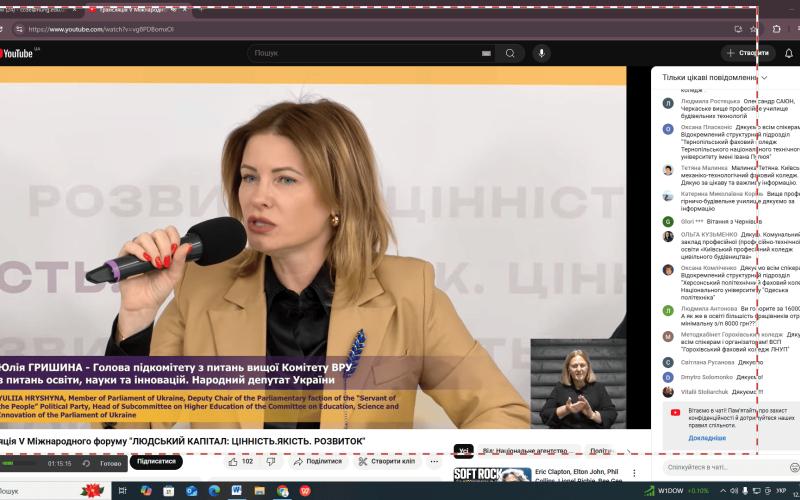Viewport: 800px width, 500px height.
Task: Open emoji picker in chat input
Action: pyautogui.click(x=794, y=467)
